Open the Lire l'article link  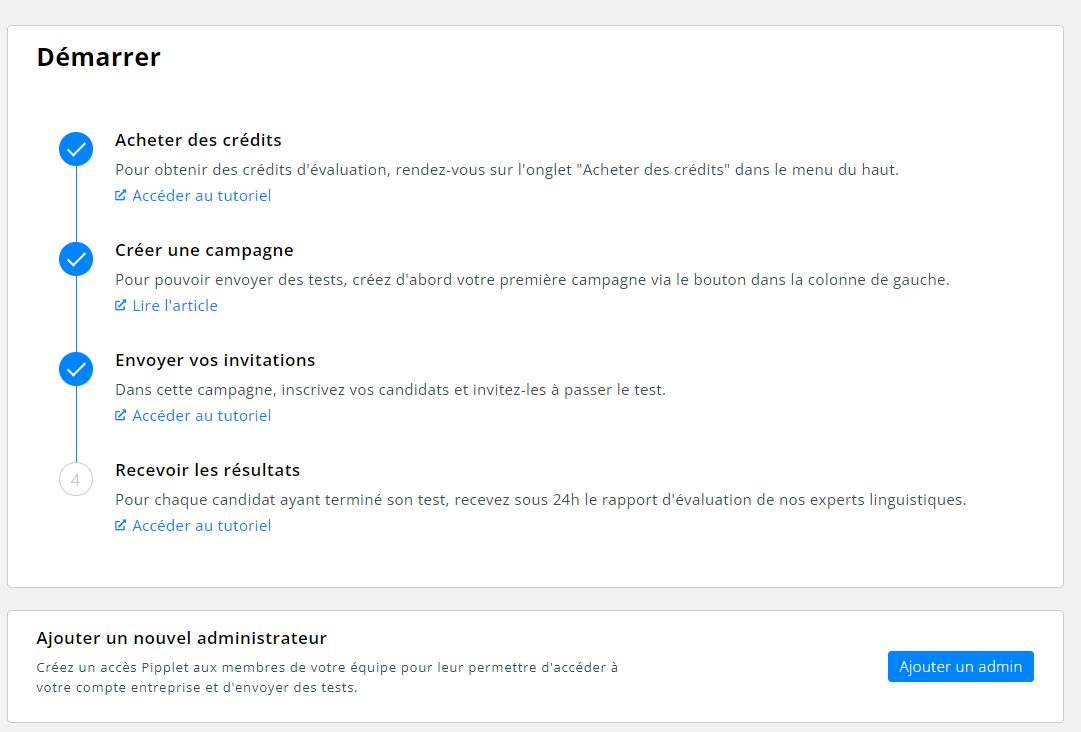tap(175, 306)
